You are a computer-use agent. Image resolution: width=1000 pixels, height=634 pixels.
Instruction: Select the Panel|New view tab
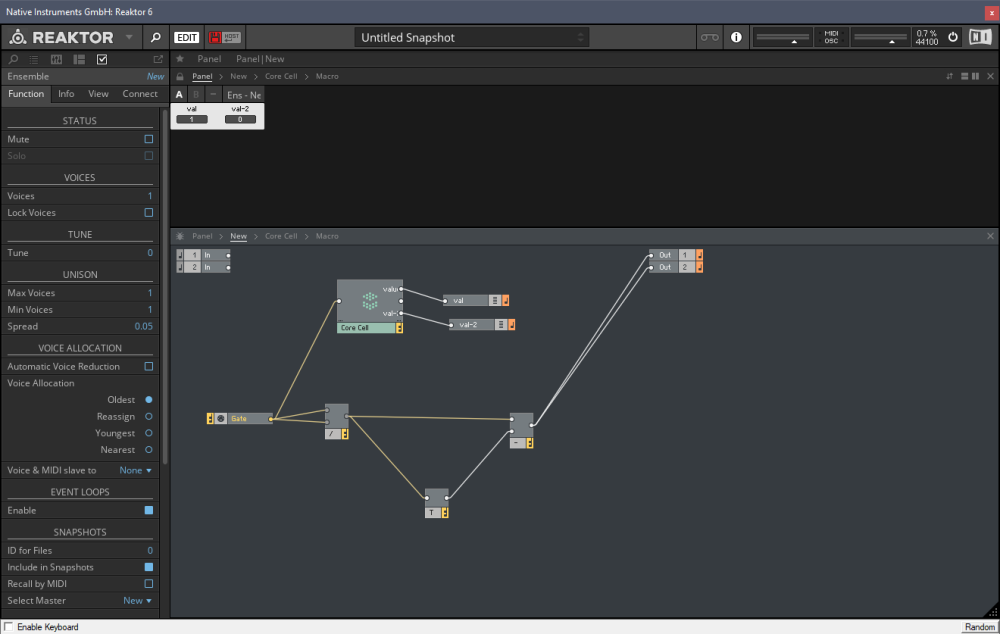(260, 59)
